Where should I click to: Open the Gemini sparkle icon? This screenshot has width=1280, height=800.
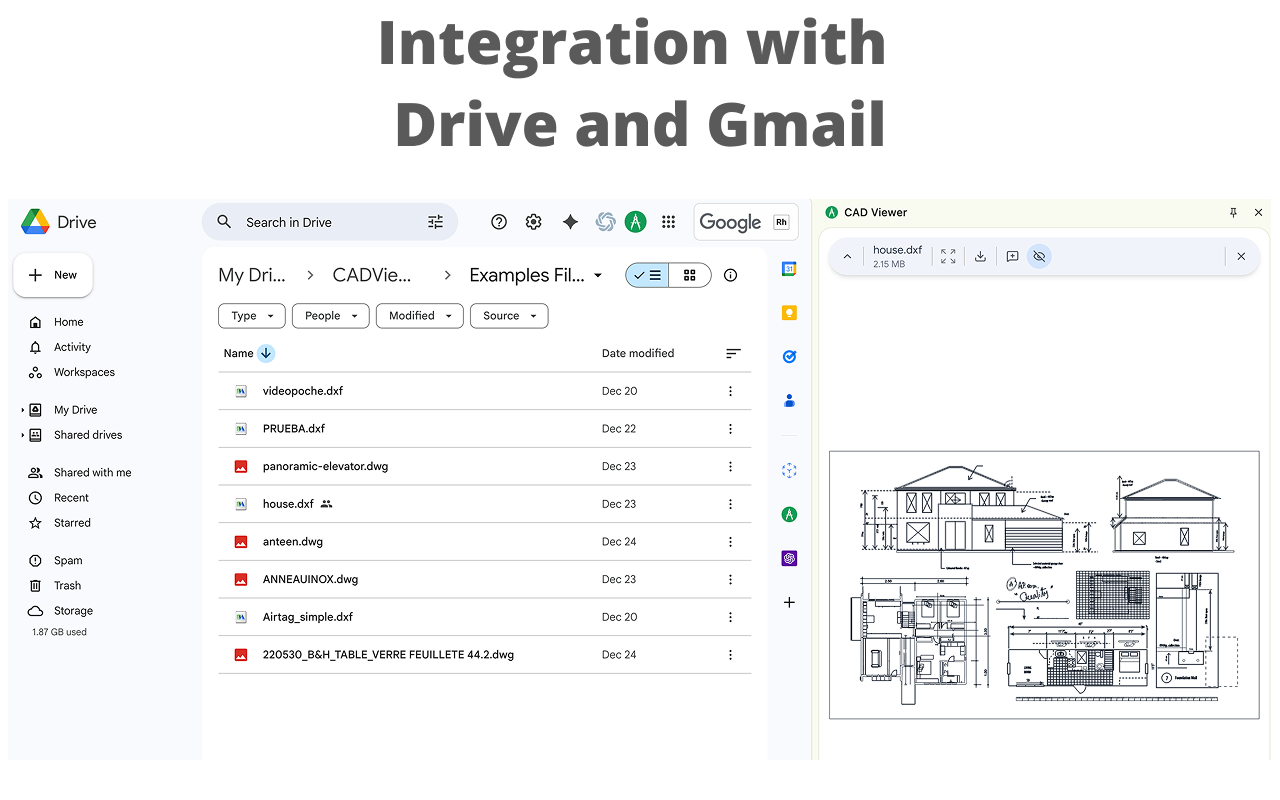pyautogui.click(x=569, y=221)
